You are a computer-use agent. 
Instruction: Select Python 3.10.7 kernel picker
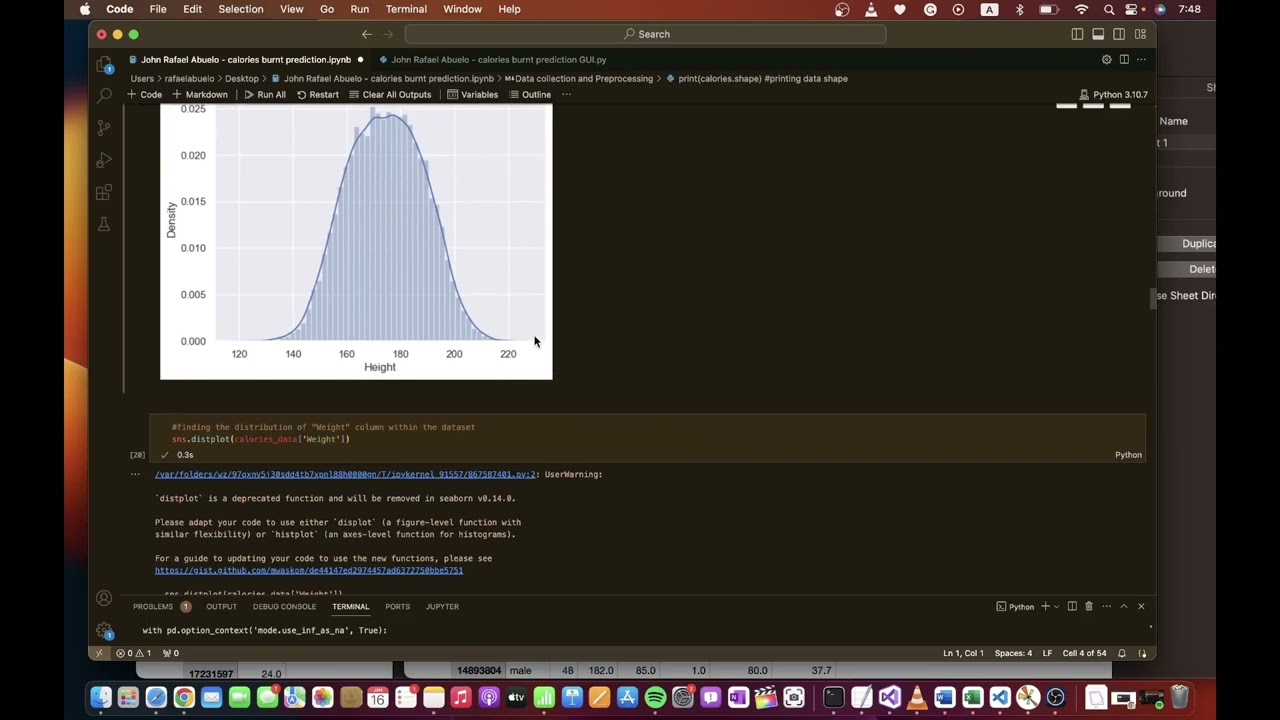[x=1113, y=95]
